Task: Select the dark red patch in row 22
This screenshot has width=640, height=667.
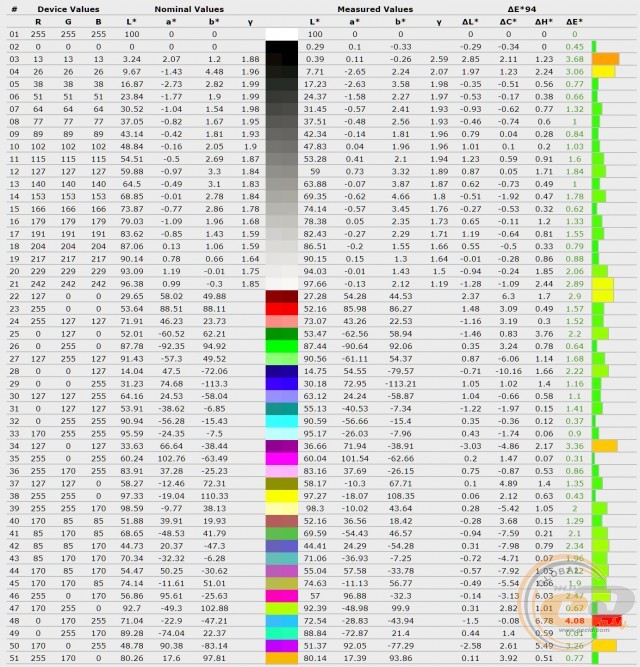Action: (282, 296)
